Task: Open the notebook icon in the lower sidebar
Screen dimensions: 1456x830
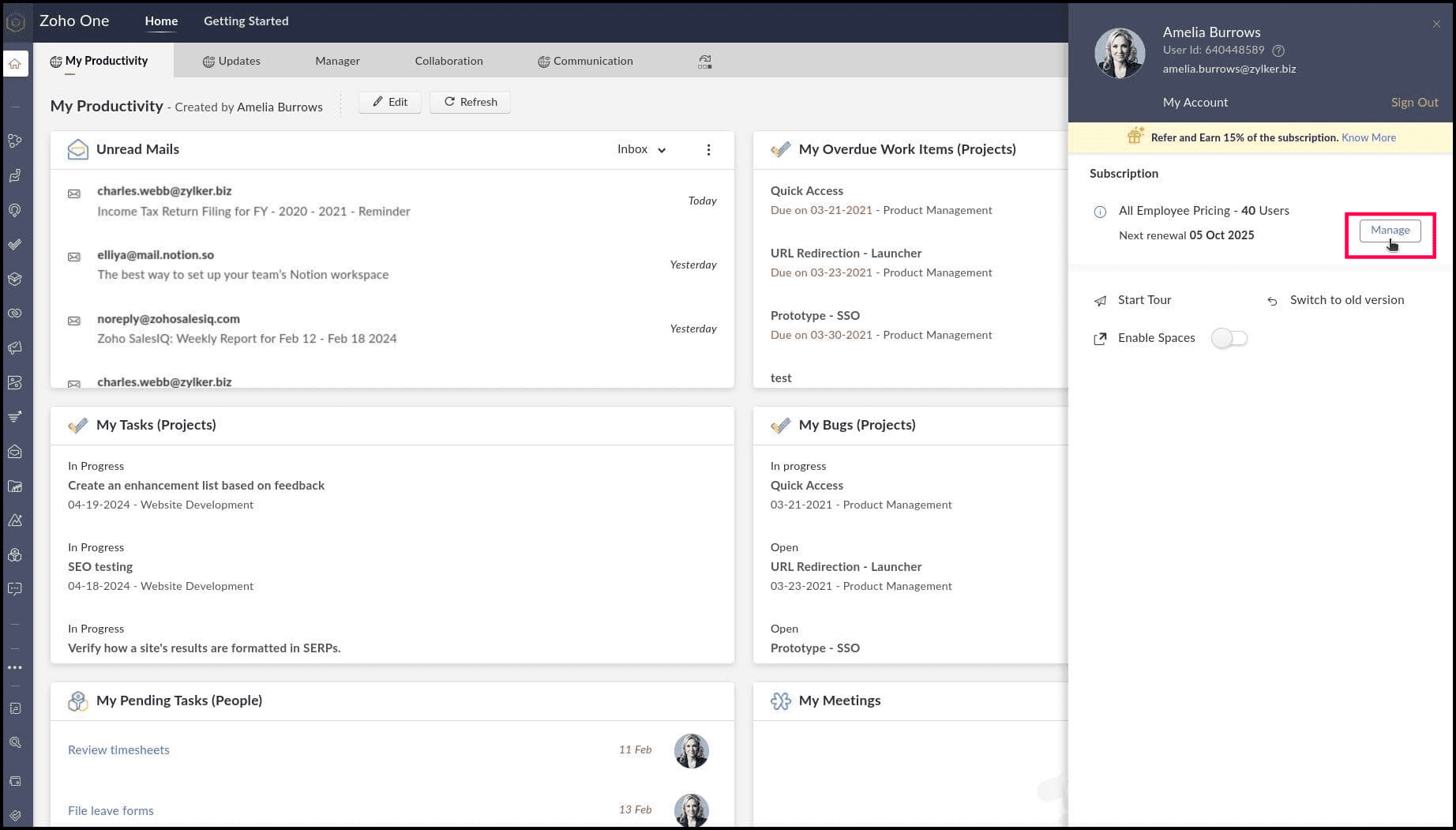Action: click(15, 708)
